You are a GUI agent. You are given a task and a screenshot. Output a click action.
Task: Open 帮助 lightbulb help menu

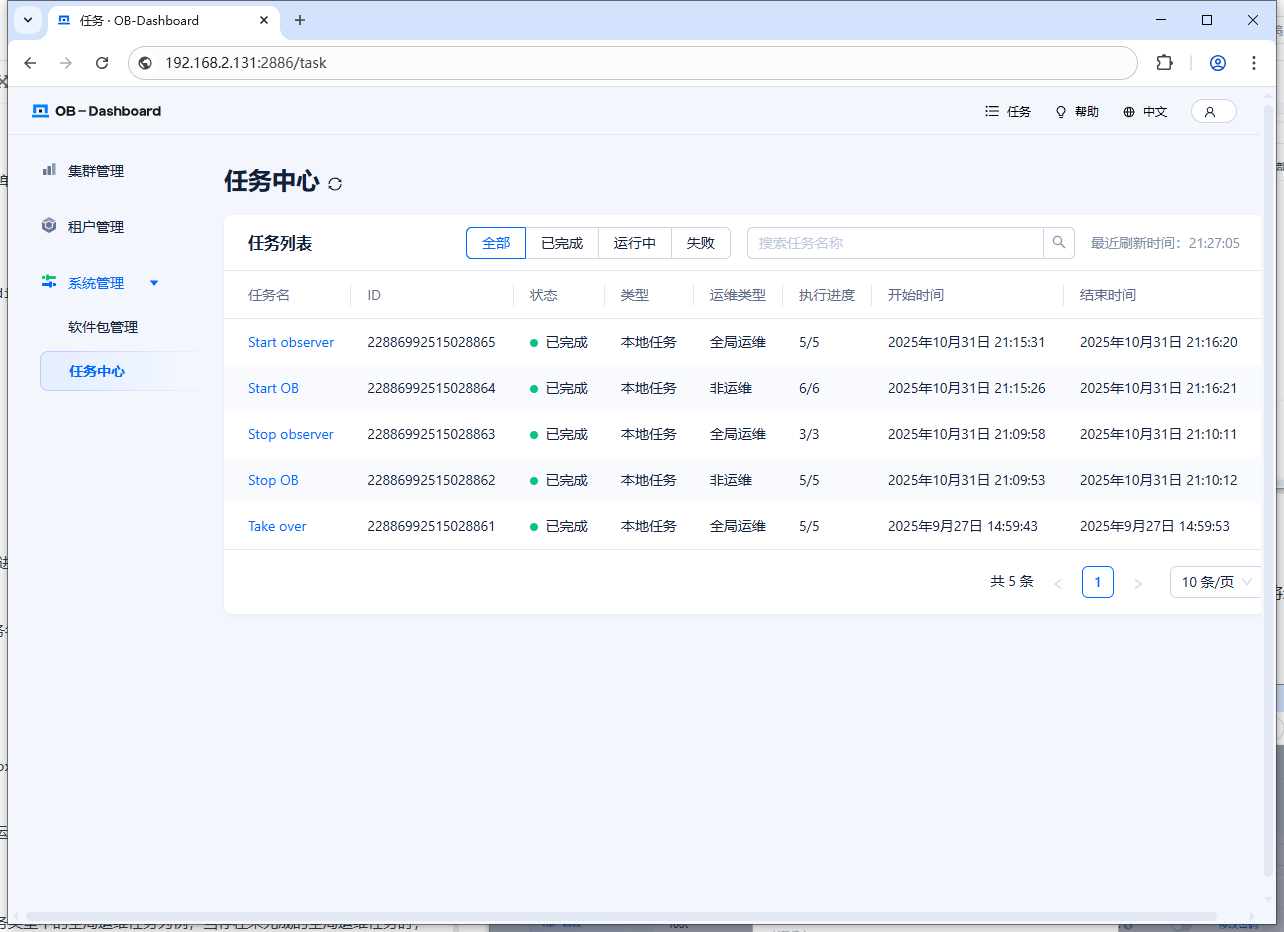tap(1077, 112)
